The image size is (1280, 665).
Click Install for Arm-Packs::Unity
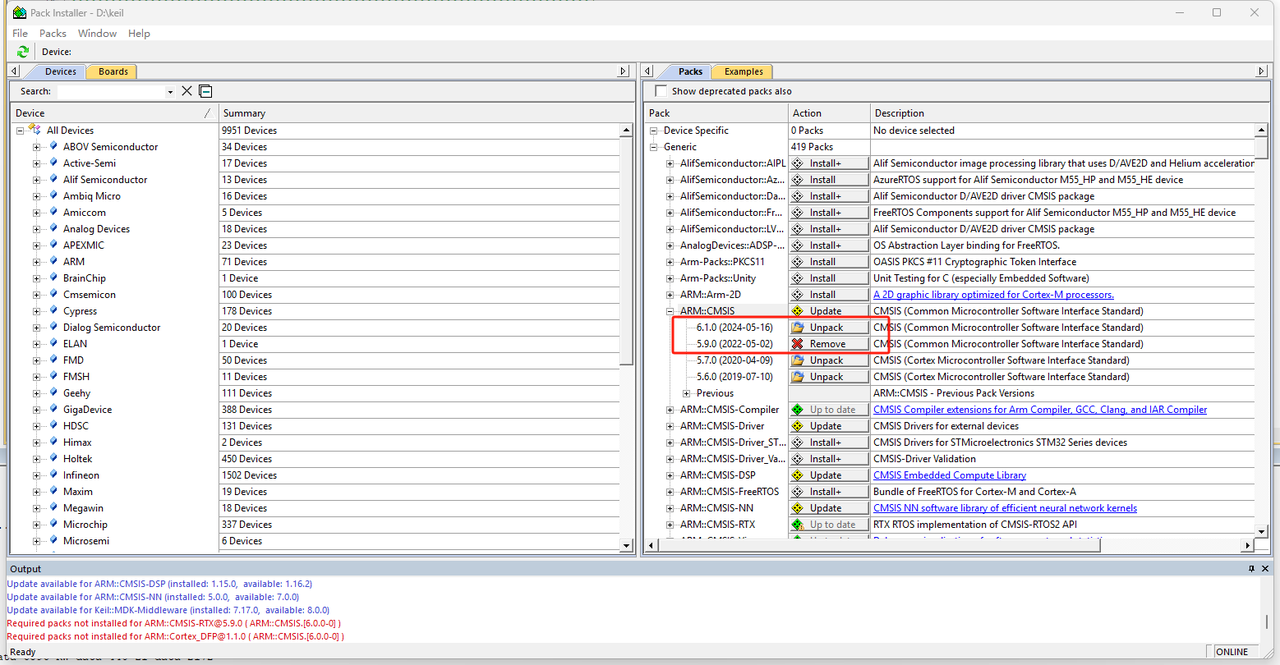tap(829, 278)
